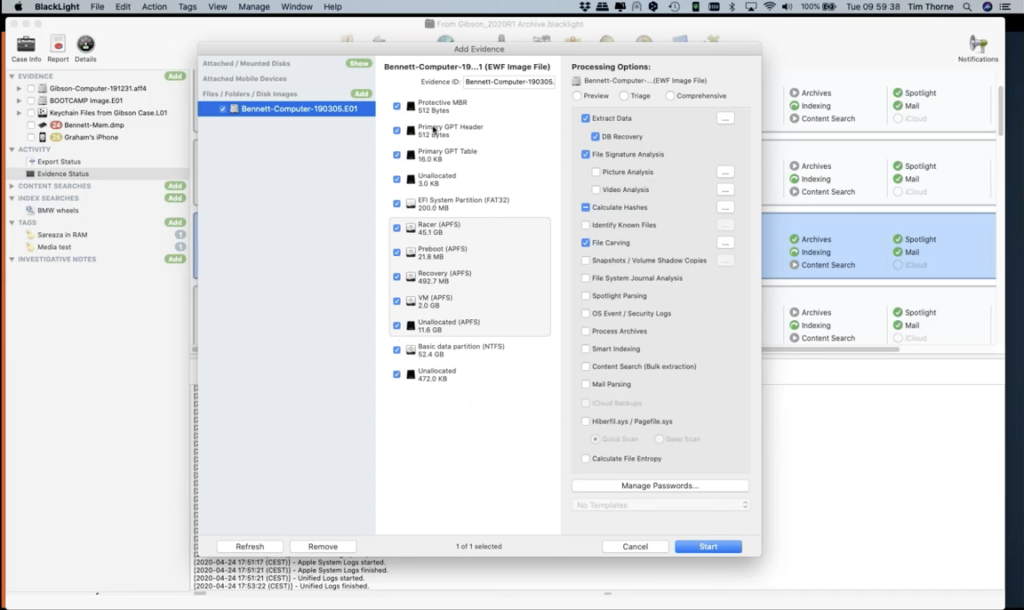This screenshot has width=1024, height=610.
Task: Open the Dropbox menu bar icon
Action: point(584,7)
